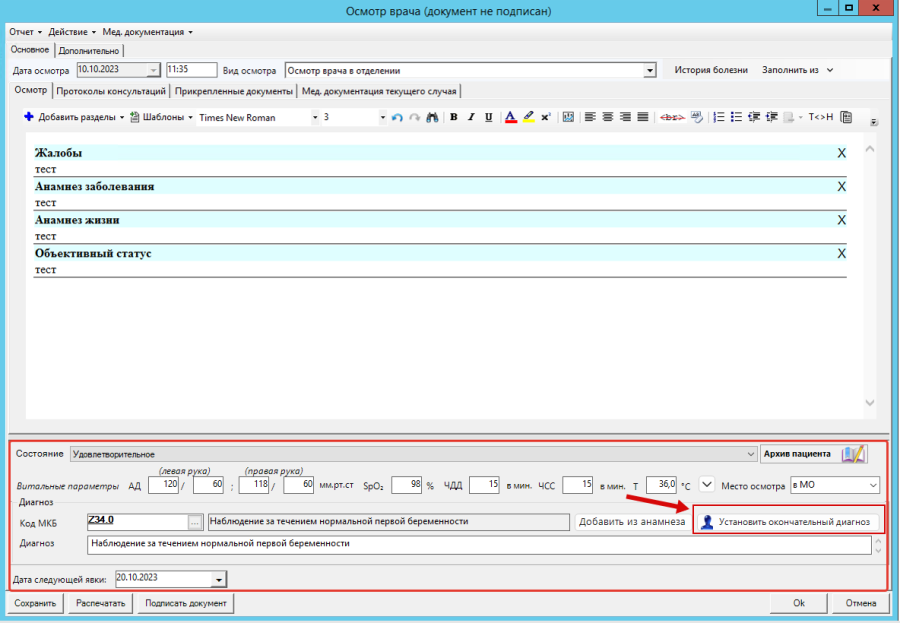Image resolution: width=900 pixels, height=623 pixels.
Task: Expand the Вид осмотра dropdown
Action: coord(649,71)
